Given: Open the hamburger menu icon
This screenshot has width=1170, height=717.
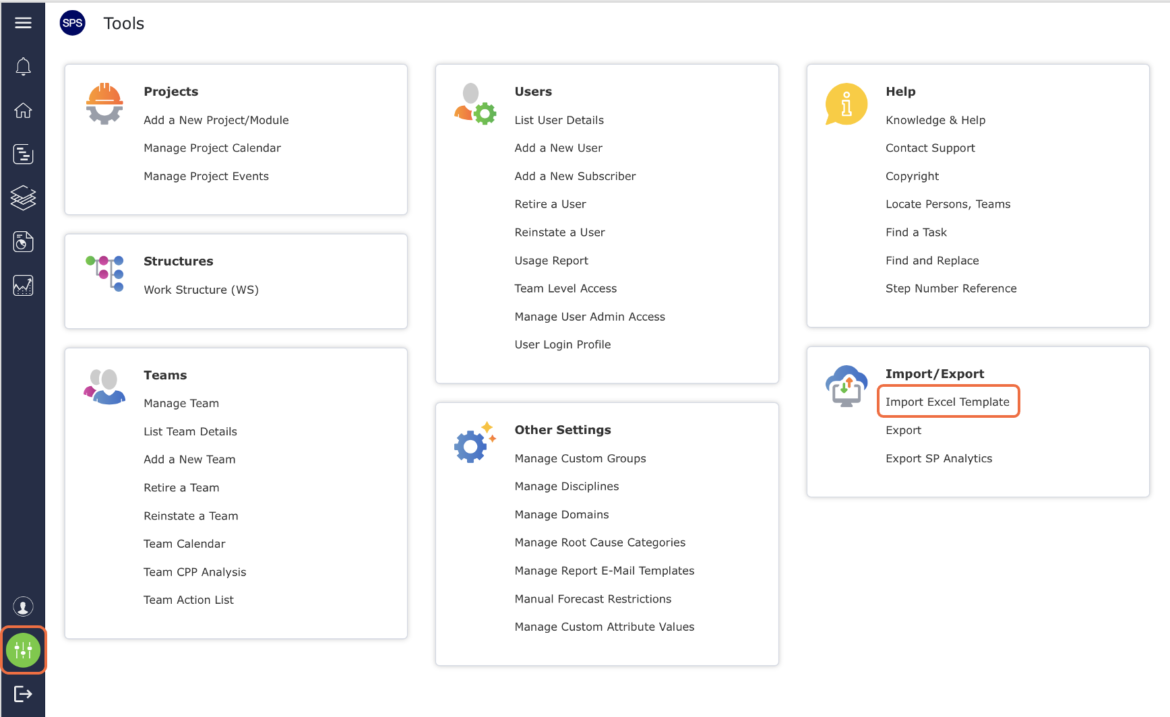Looking at the screenshot, I should (x=23, y=22).
